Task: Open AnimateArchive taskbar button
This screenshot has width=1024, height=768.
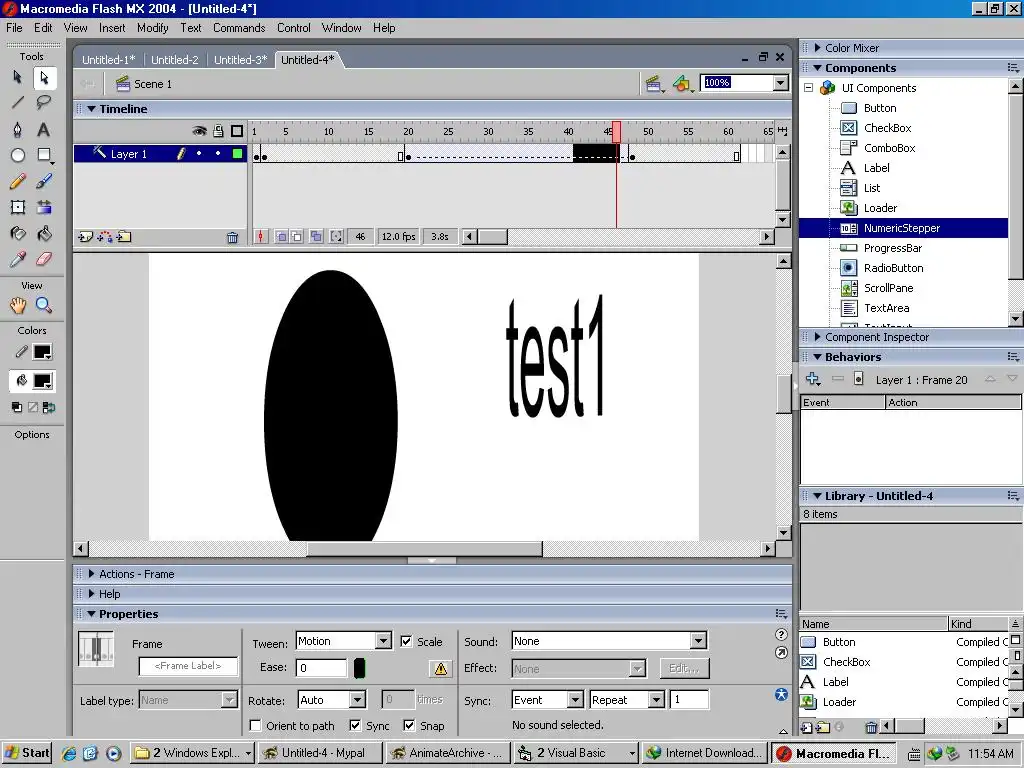Action: pyautogui.click(x=447, y=753)
